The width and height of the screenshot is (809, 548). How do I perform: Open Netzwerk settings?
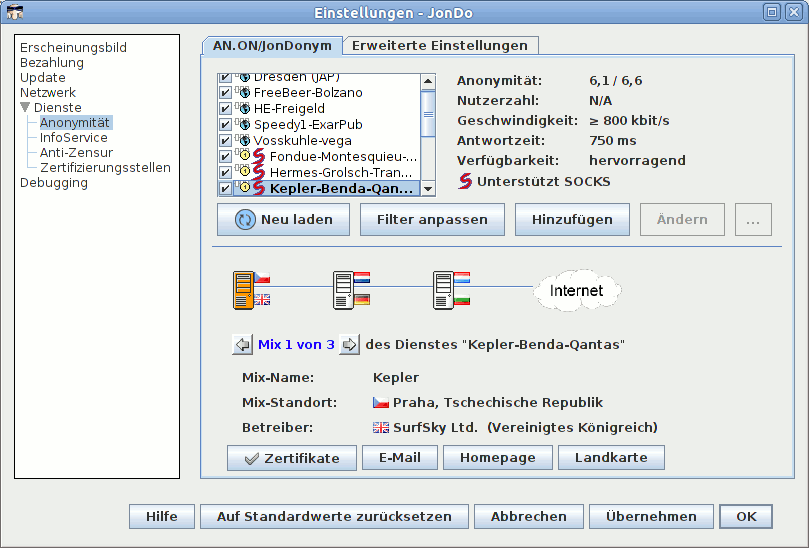[x=48, y=92]
